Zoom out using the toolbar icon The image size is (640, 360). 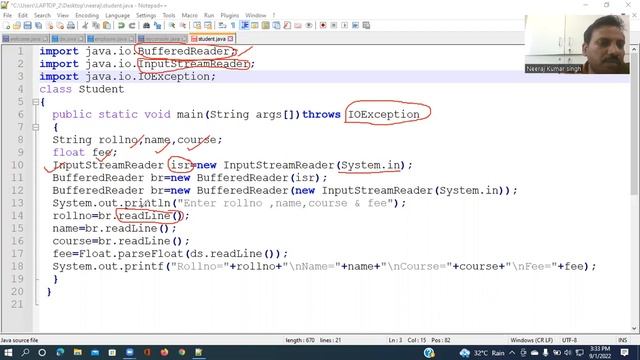(x=183, y=25)
